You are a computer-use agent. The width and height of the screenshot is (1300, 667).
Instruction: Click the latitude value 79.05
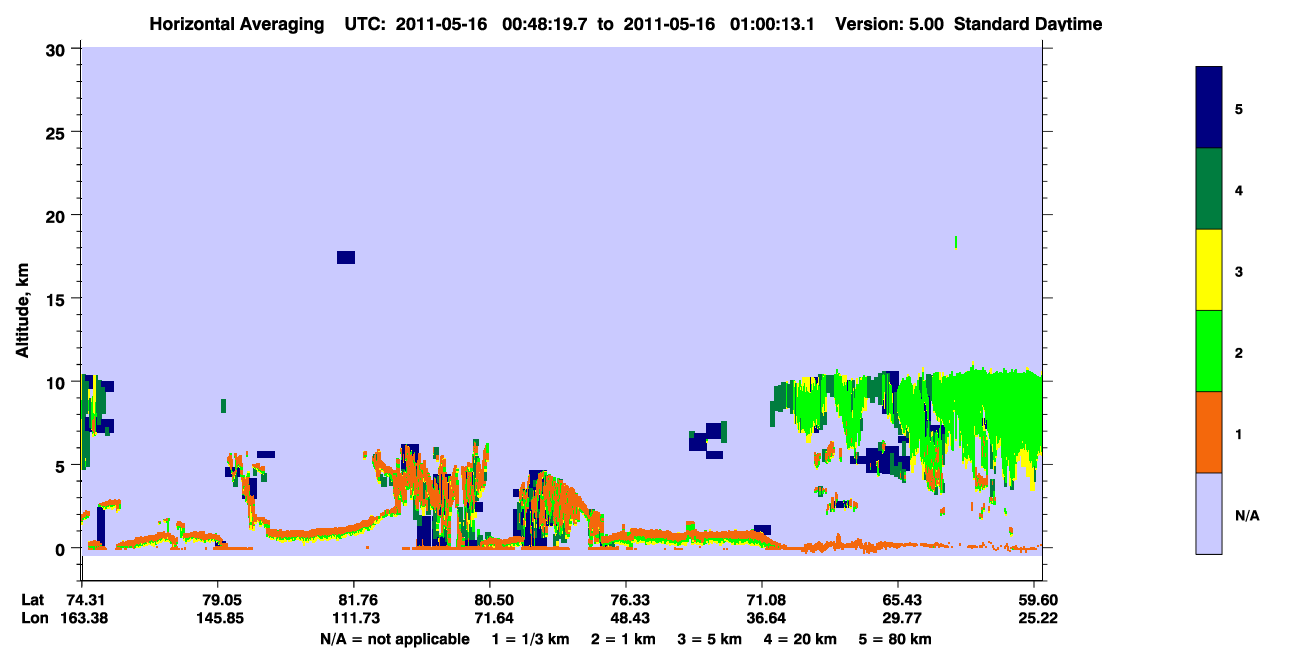coord(218,600)
